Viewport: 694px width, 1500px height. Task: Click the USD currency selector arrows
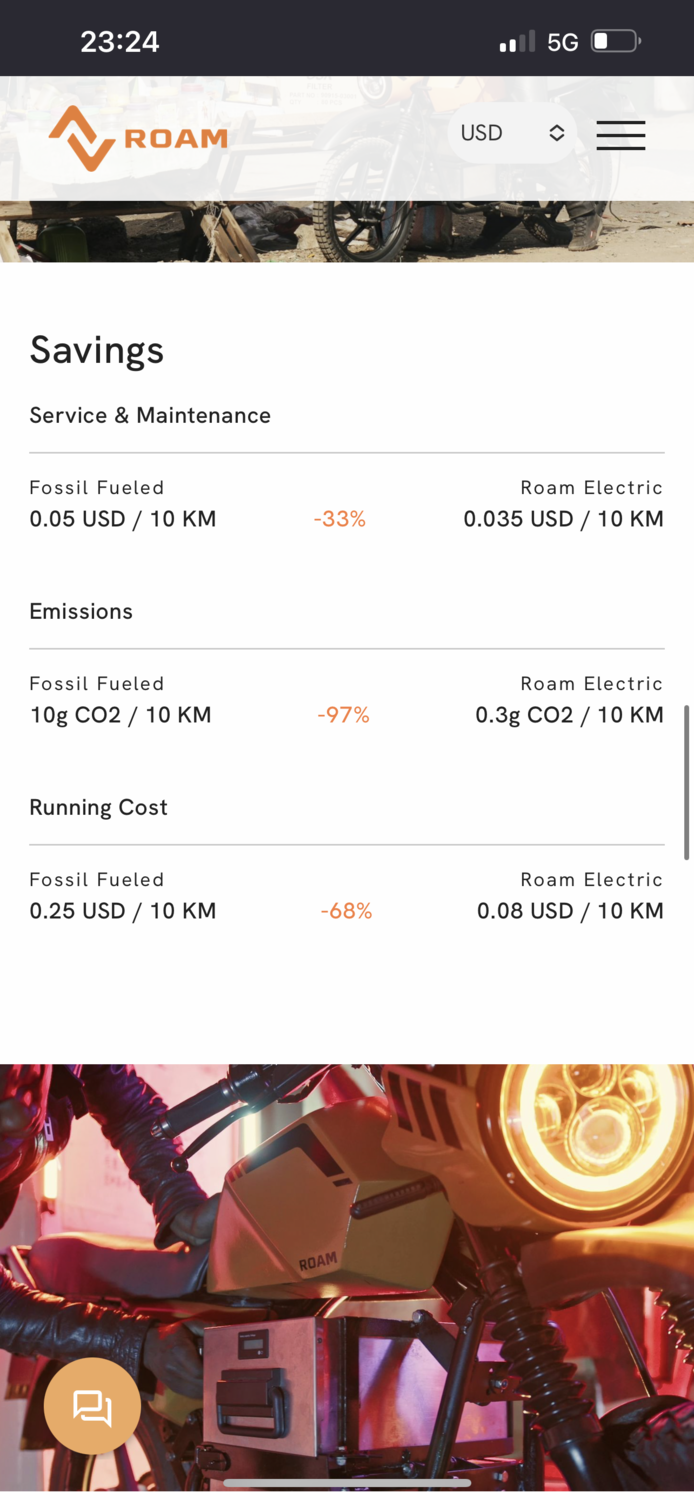pos(557,133)
